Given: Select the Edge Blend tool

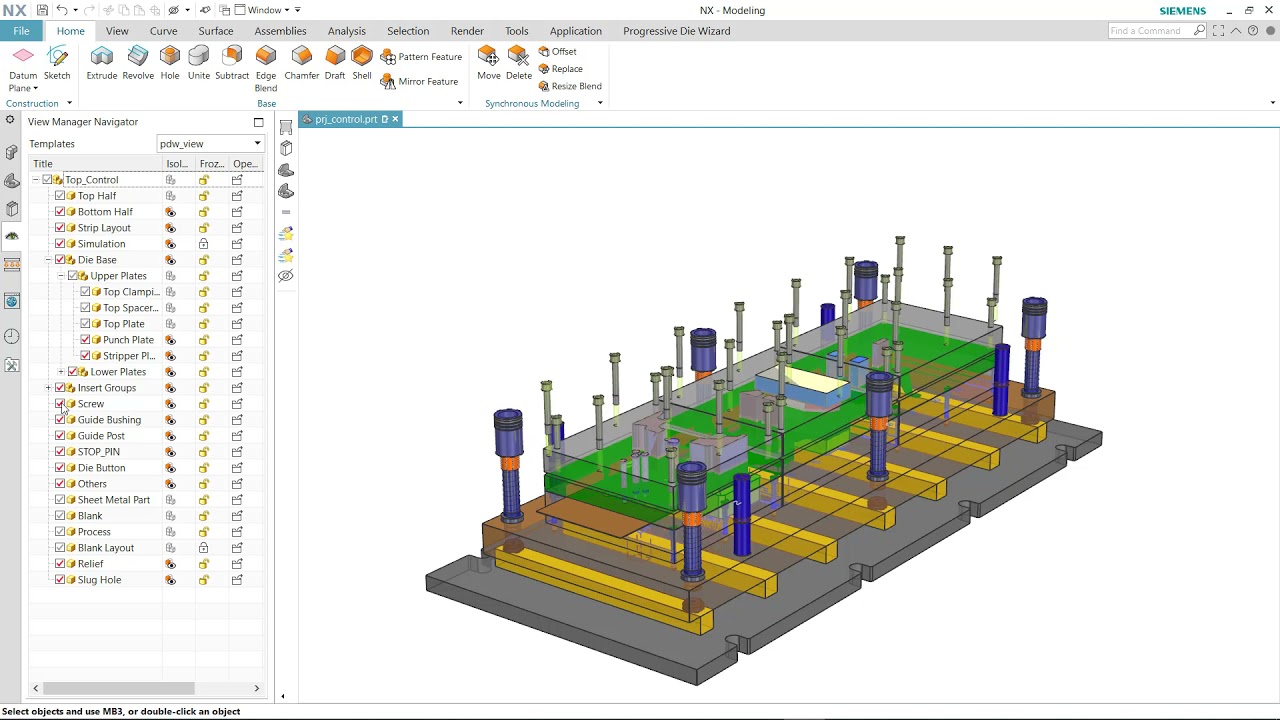Looking at the screenshot, I should click(x=266, y=69).
